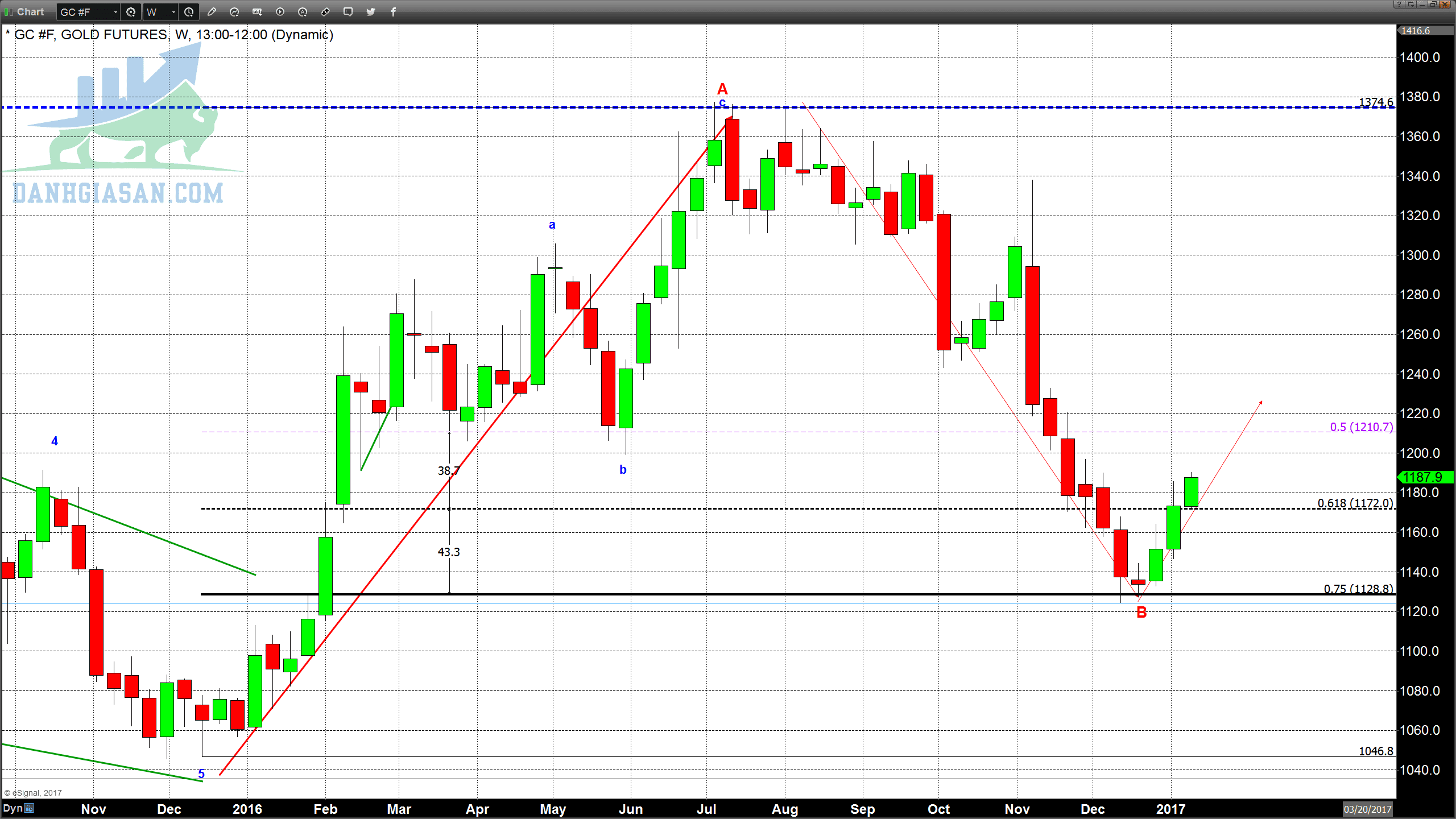Select the blue wave label 4

[55, 441]
